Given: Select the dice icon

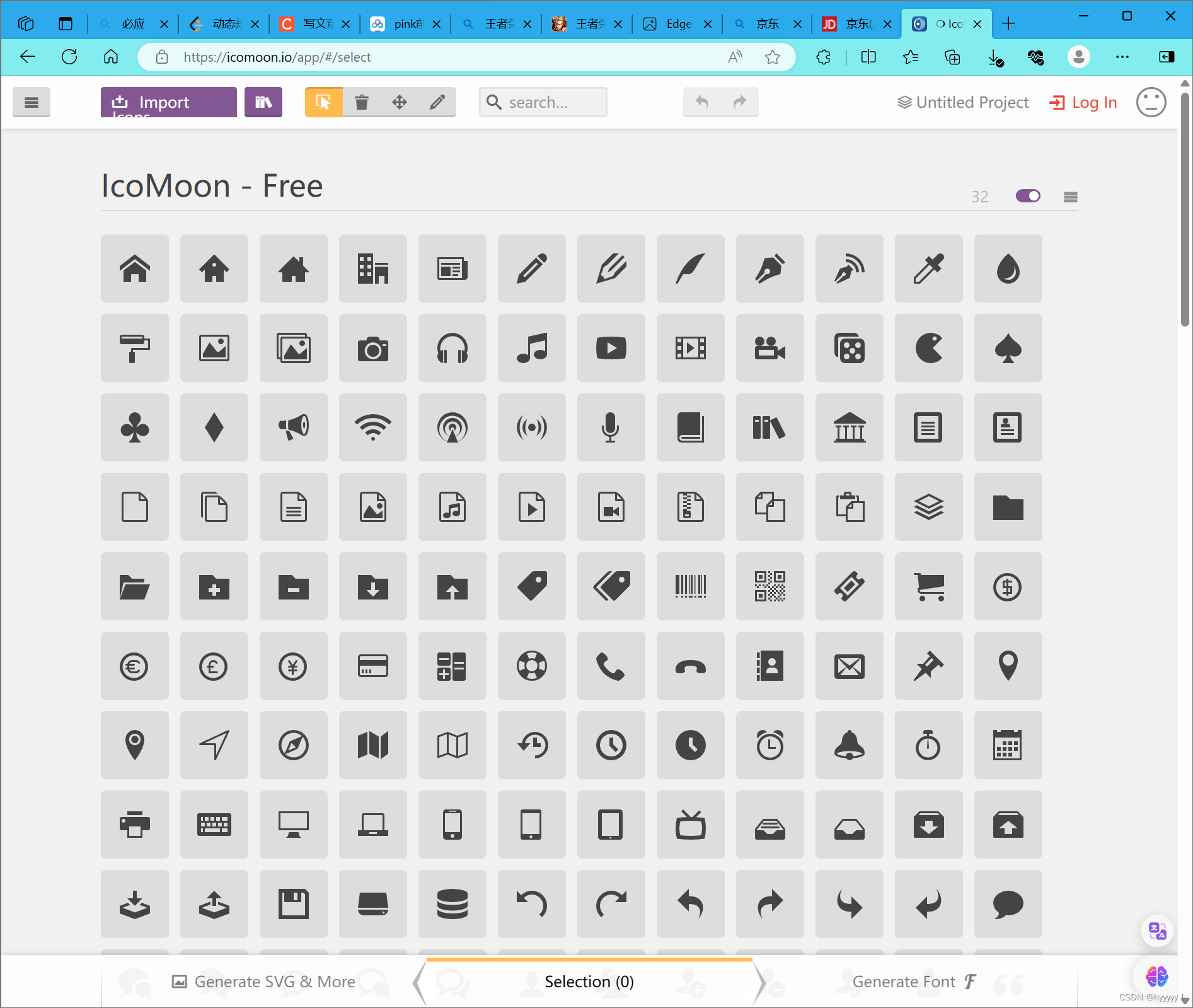Looking at the screenshot, I should [850, 348].
